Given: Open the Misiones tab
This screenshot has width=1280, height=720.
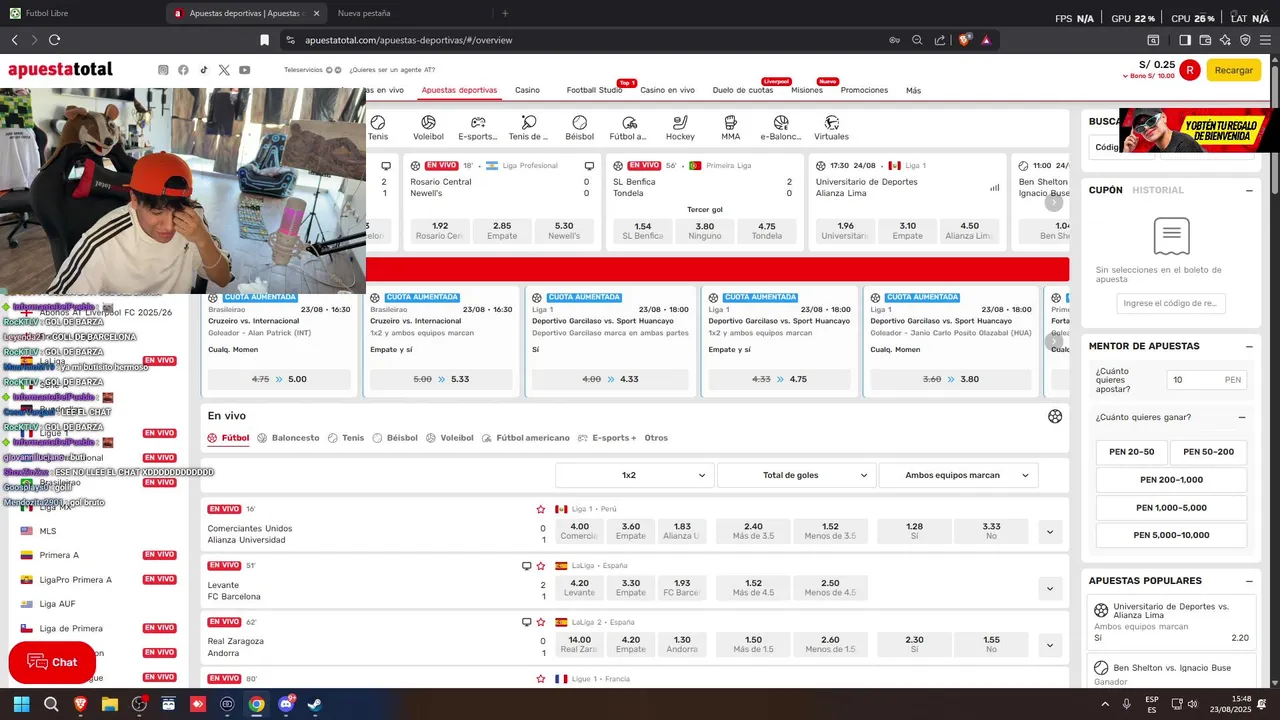Looking at the screenshot, I should point(806,90).
